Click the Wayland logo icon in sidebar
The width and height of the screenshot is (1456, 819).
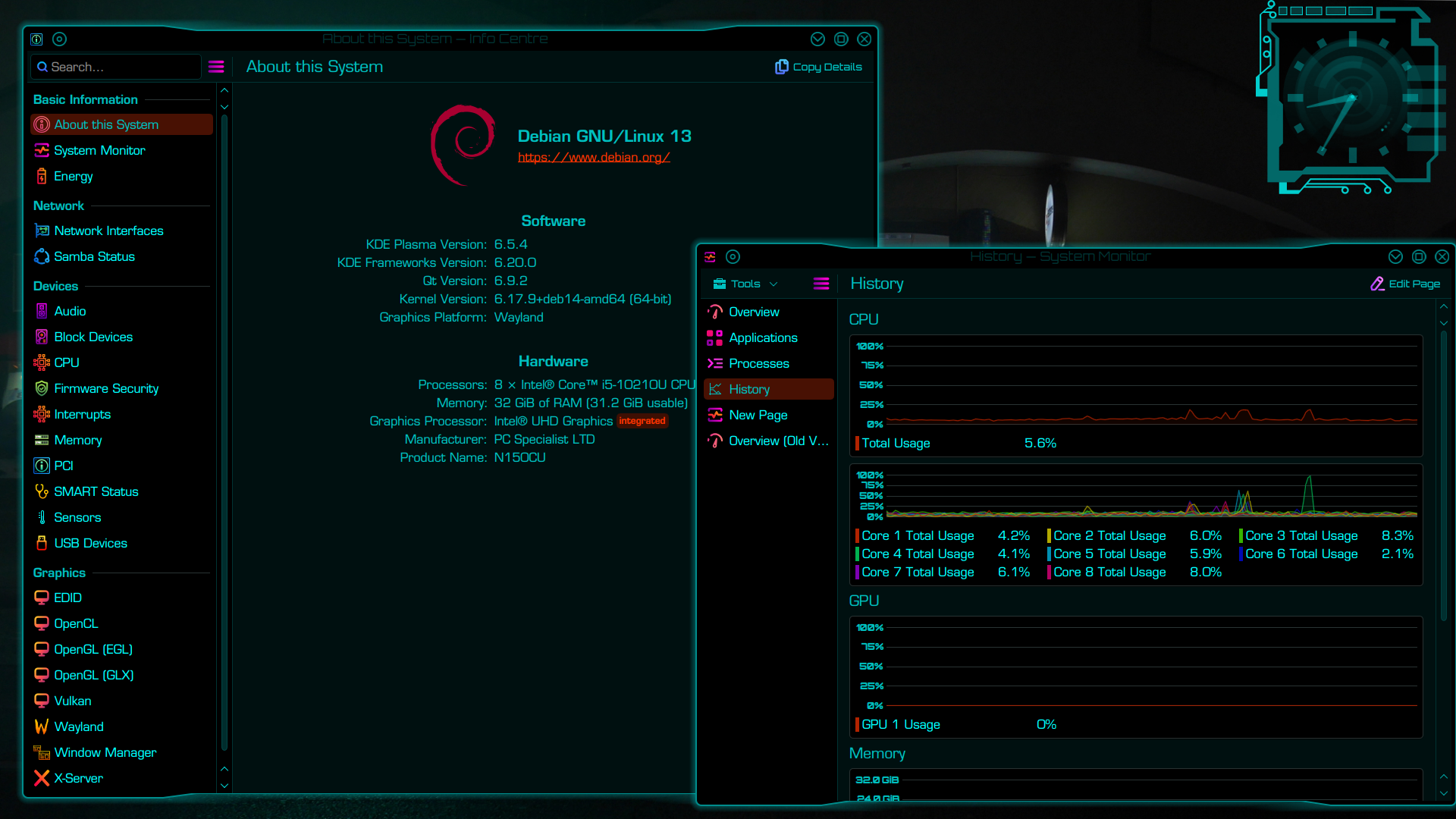[x=42, y=726]
